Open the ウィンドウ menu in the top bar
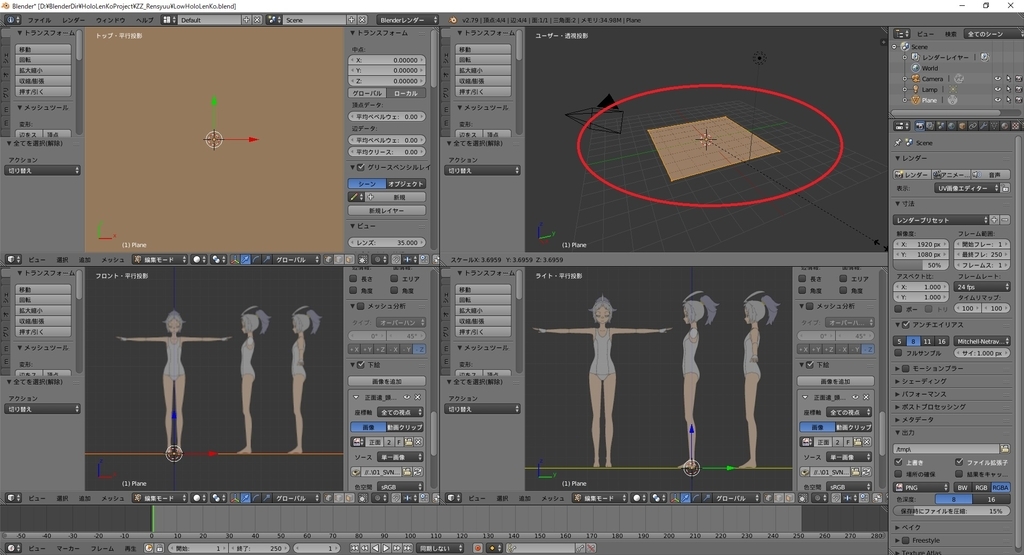Screen dimensions: 1024x555 110,20
